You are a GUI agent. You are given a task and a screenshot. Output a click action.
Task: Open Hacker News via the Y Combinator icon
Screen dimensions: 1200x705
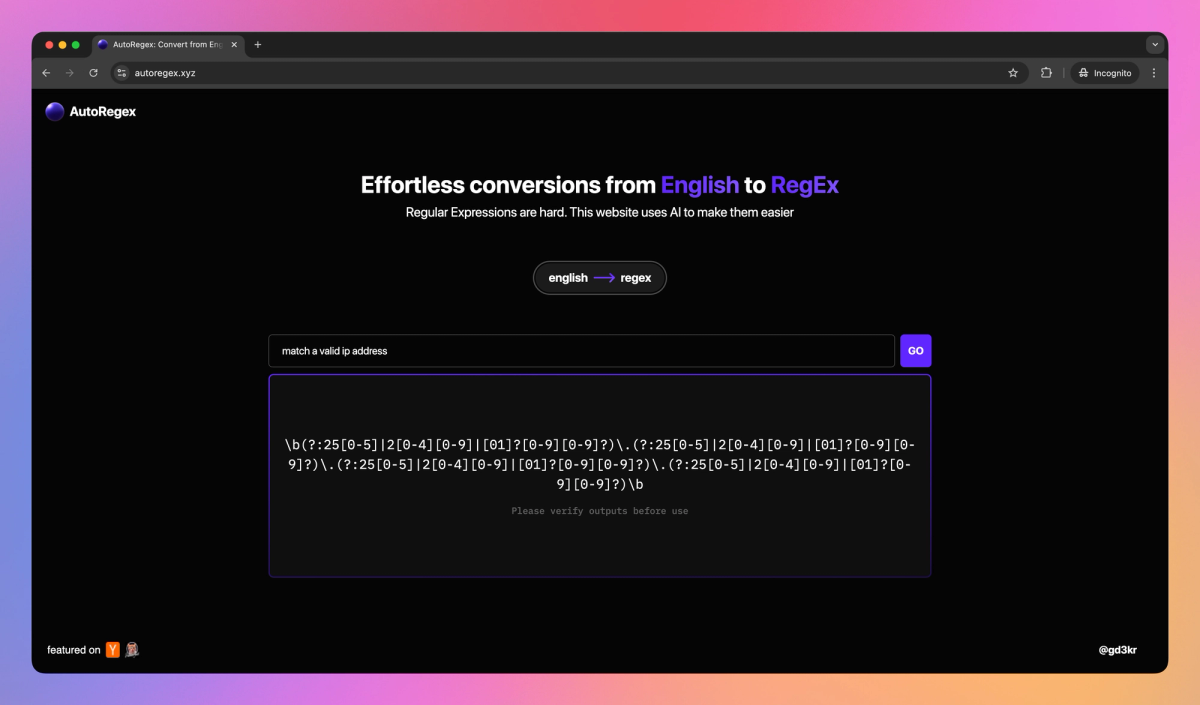point(112,649)
